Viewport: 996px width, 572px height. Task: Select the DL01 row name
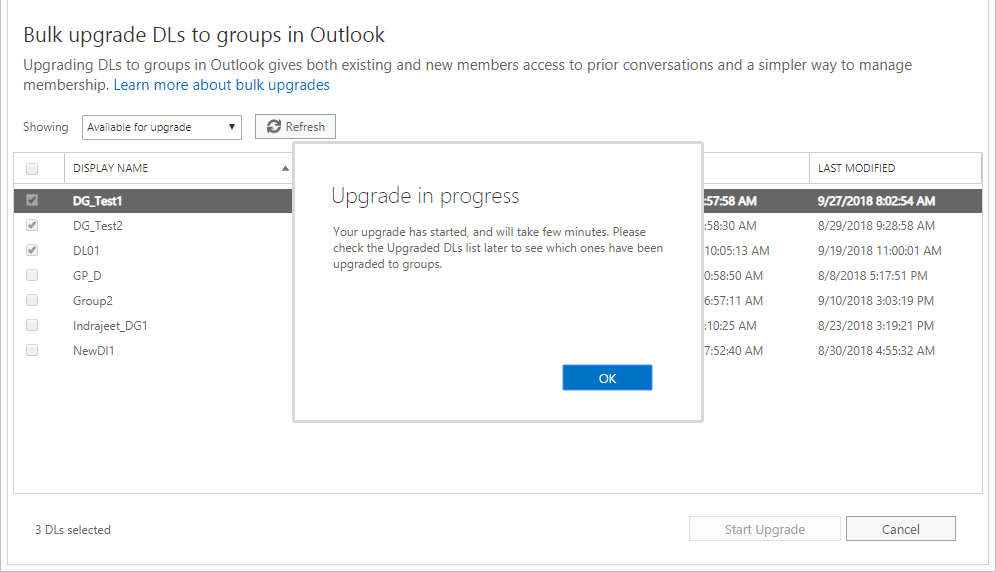point(86,250)
